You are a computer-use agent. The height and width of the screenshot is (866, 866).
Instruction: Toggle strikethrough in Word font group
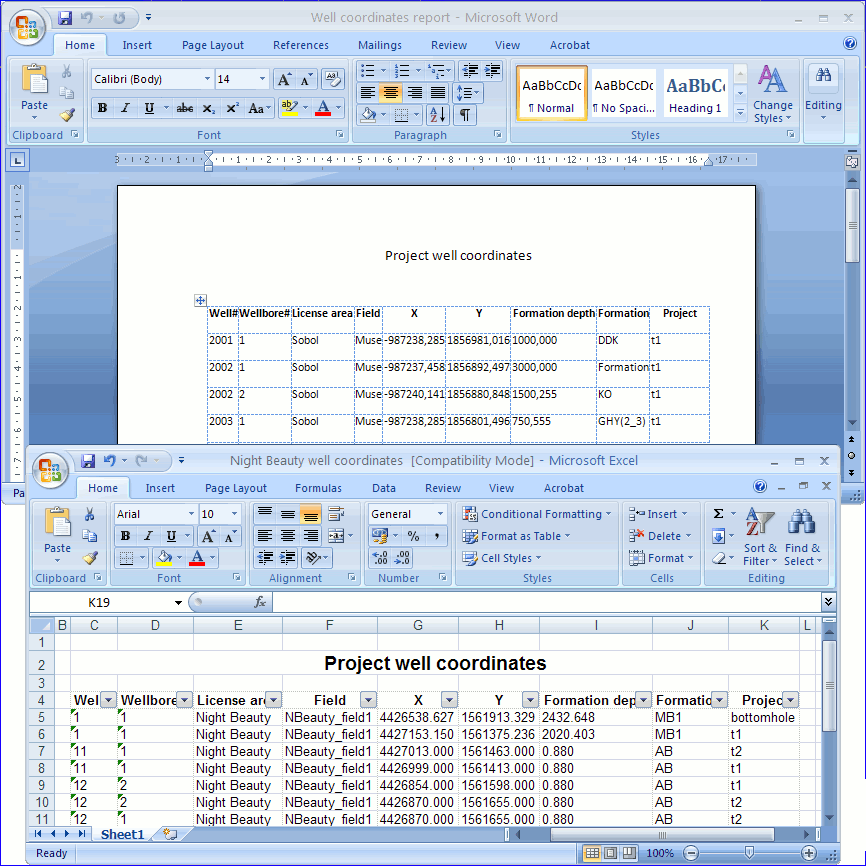point(184,108)
